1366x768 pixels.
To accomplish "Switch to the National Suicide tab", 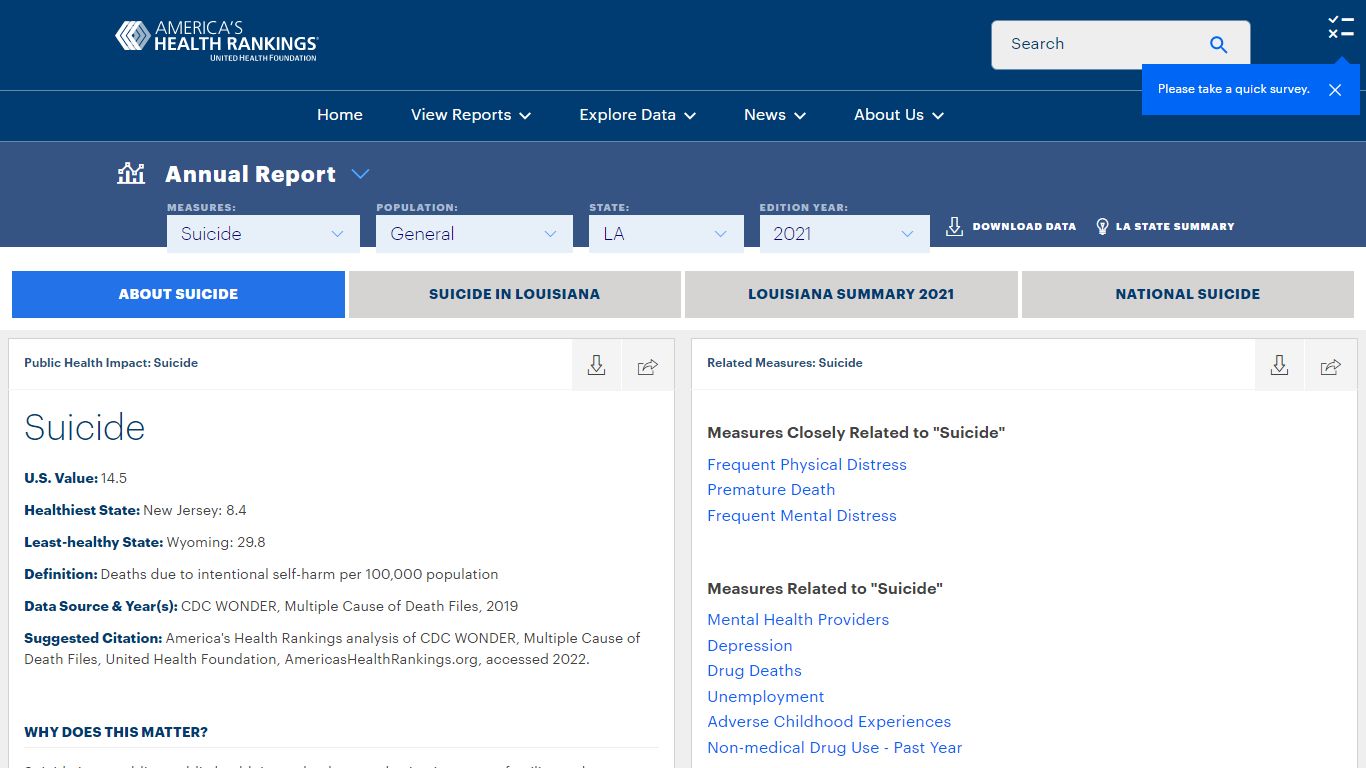I will click(1188, 294).
